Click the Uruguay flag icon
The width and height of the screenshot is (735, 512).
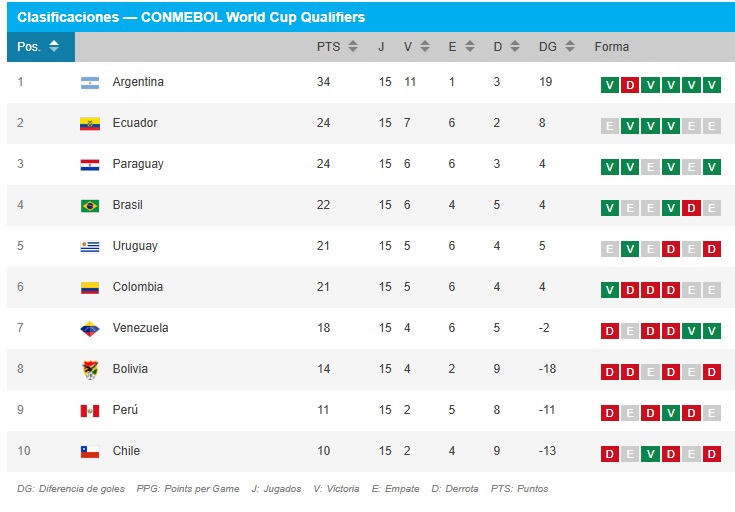pos(90,247)
